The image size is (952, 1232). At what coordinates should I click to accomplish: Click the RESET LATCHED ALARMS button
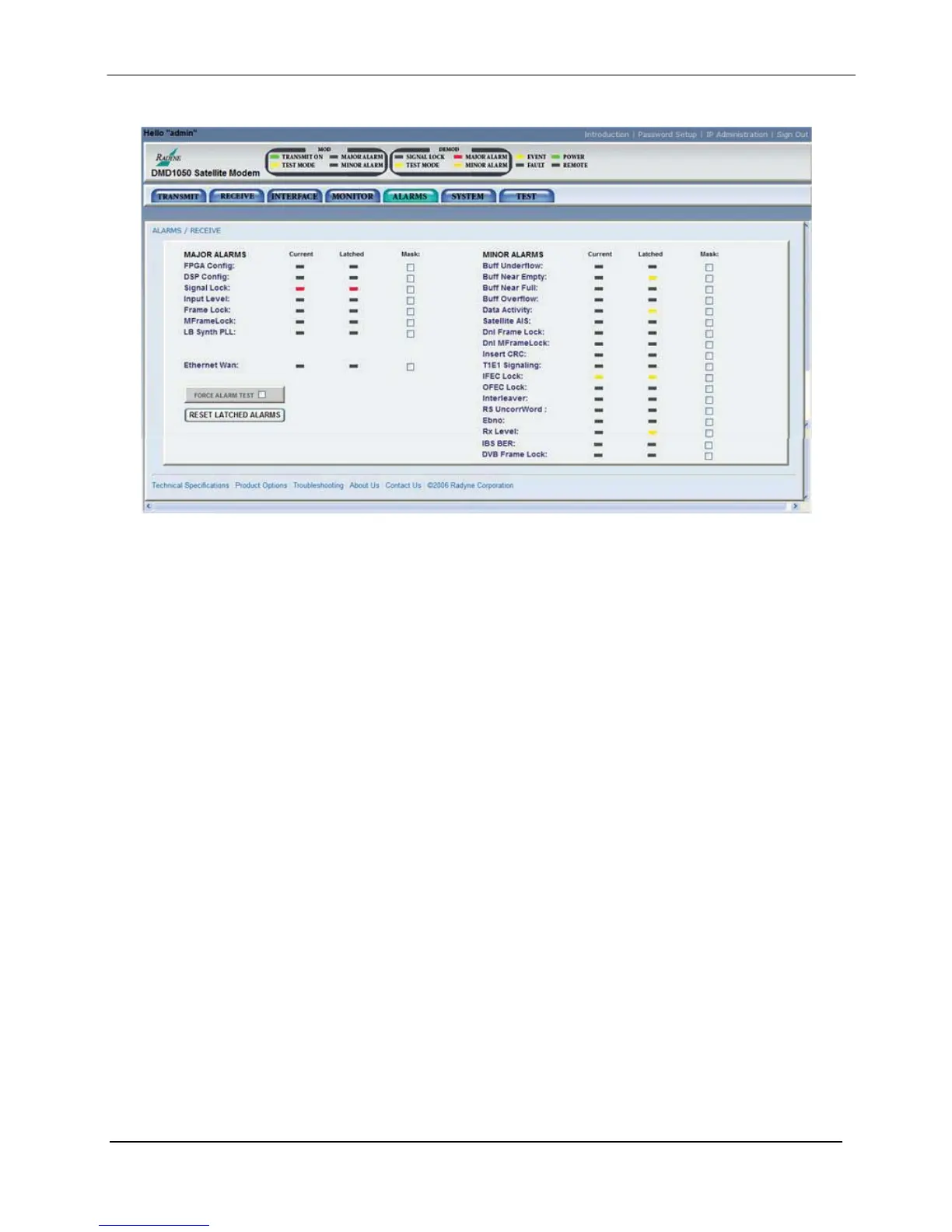coord(235,415)
